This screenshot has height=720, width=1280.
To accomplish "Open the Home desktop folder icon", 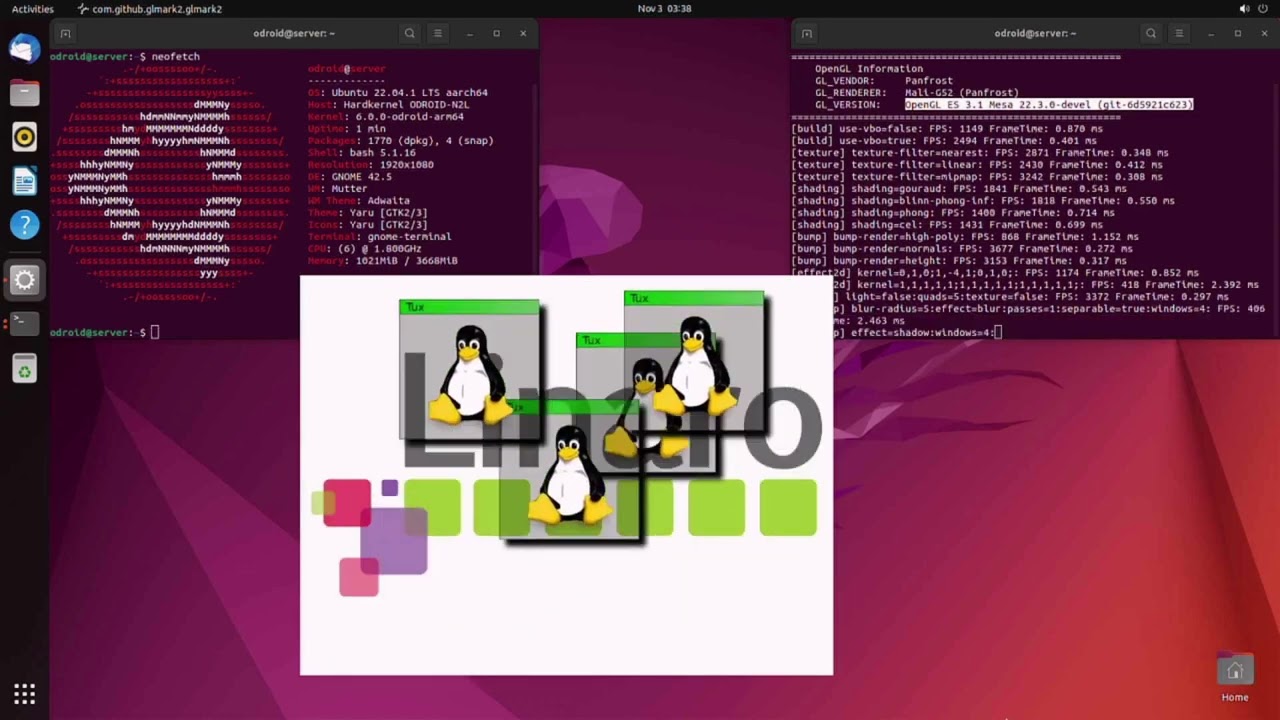I will [1234, 678].
